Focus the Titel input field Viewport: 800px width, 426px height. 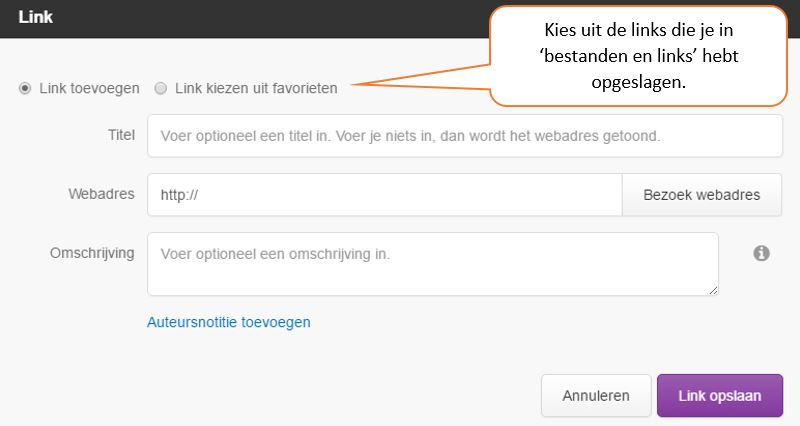click(x=465, y=136)
